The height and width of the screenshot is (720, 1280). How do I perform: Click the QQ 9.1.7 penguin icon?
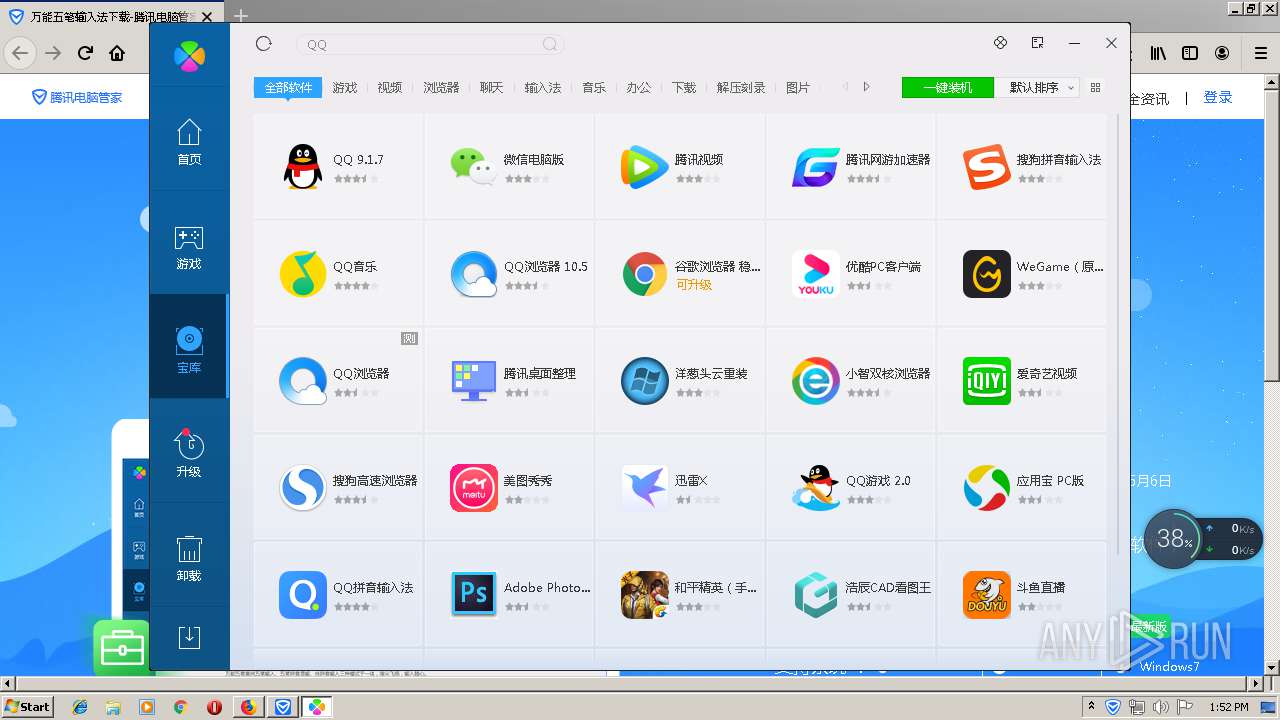(303, 166)
